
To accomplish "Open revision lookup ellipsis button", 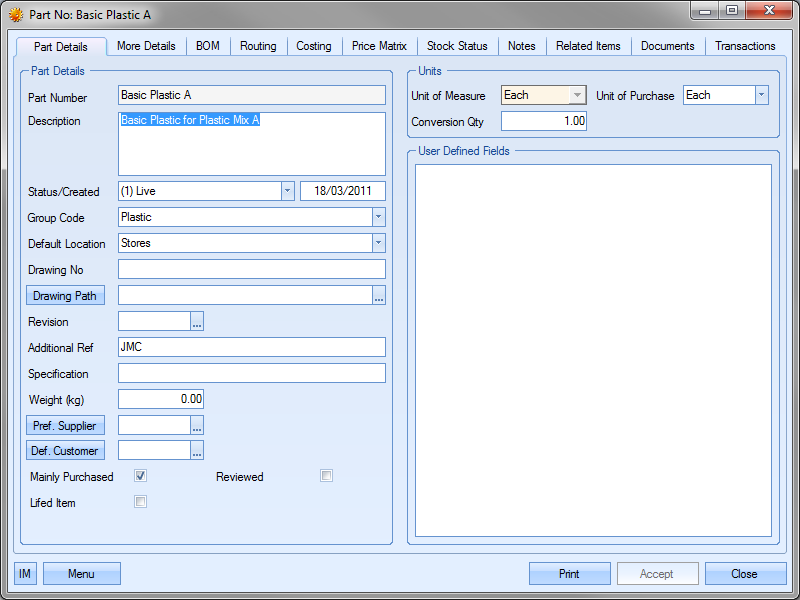I will click(197, 322).
